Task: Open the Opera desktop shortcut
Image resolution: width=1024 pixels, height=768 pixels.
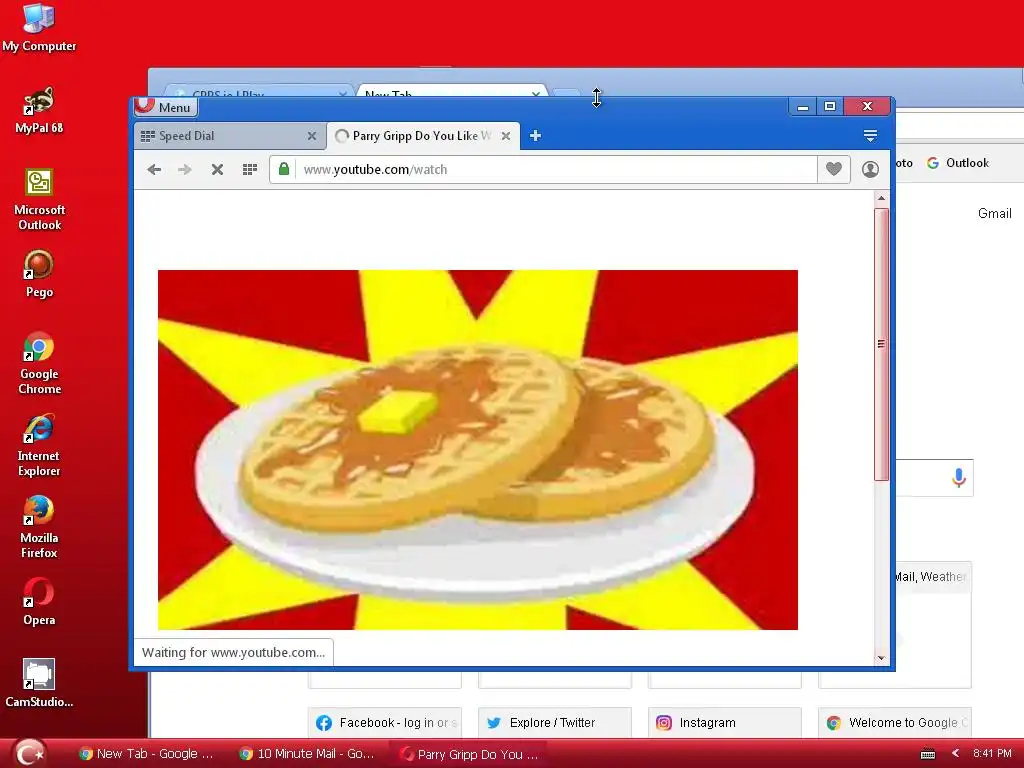Action: pyautogui.click(x=39, y=602)
